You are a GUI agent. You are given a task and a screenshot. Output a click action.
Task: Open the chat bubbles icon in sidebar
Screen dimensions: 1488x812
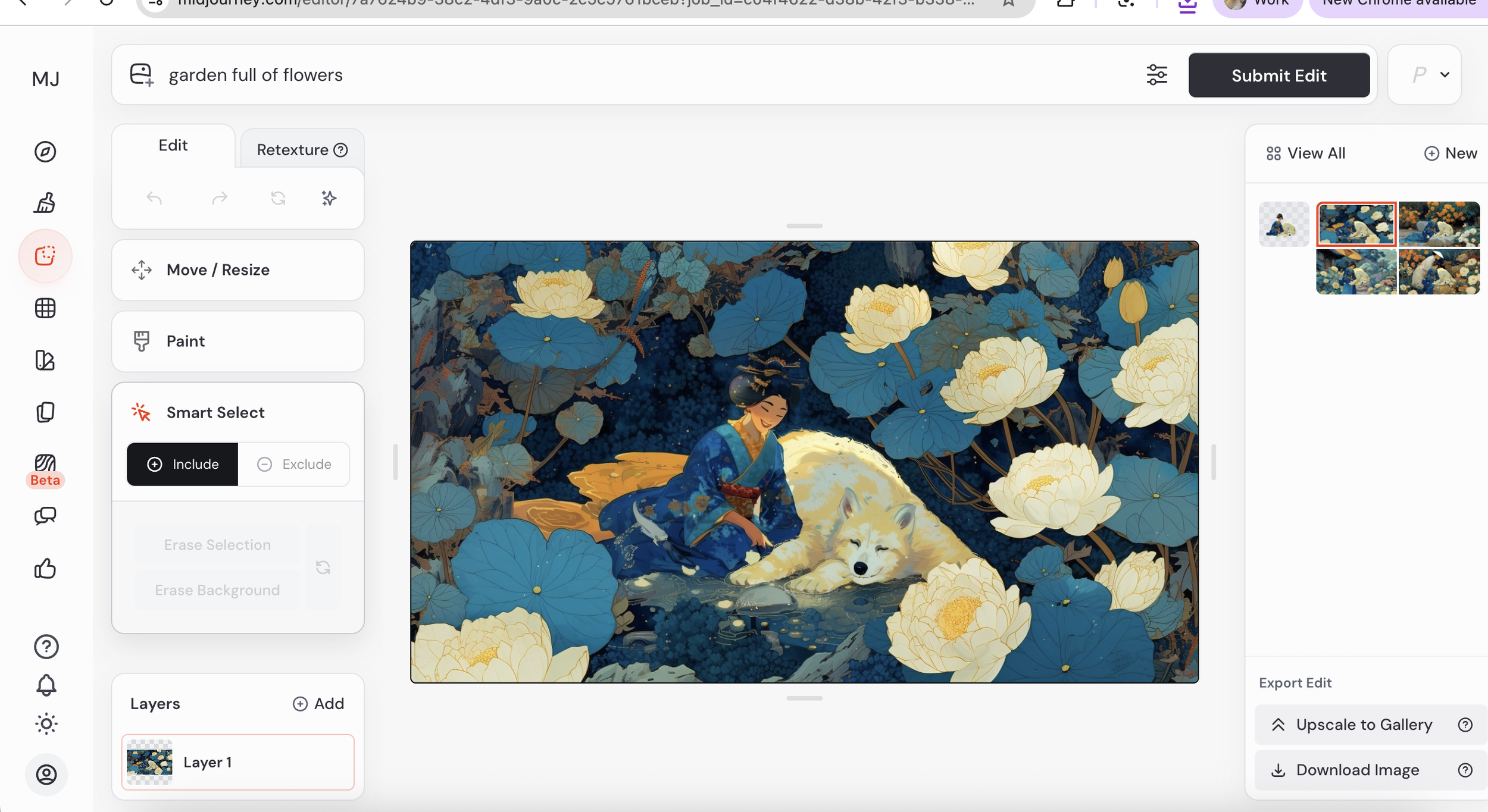click(x=45, y=516)
